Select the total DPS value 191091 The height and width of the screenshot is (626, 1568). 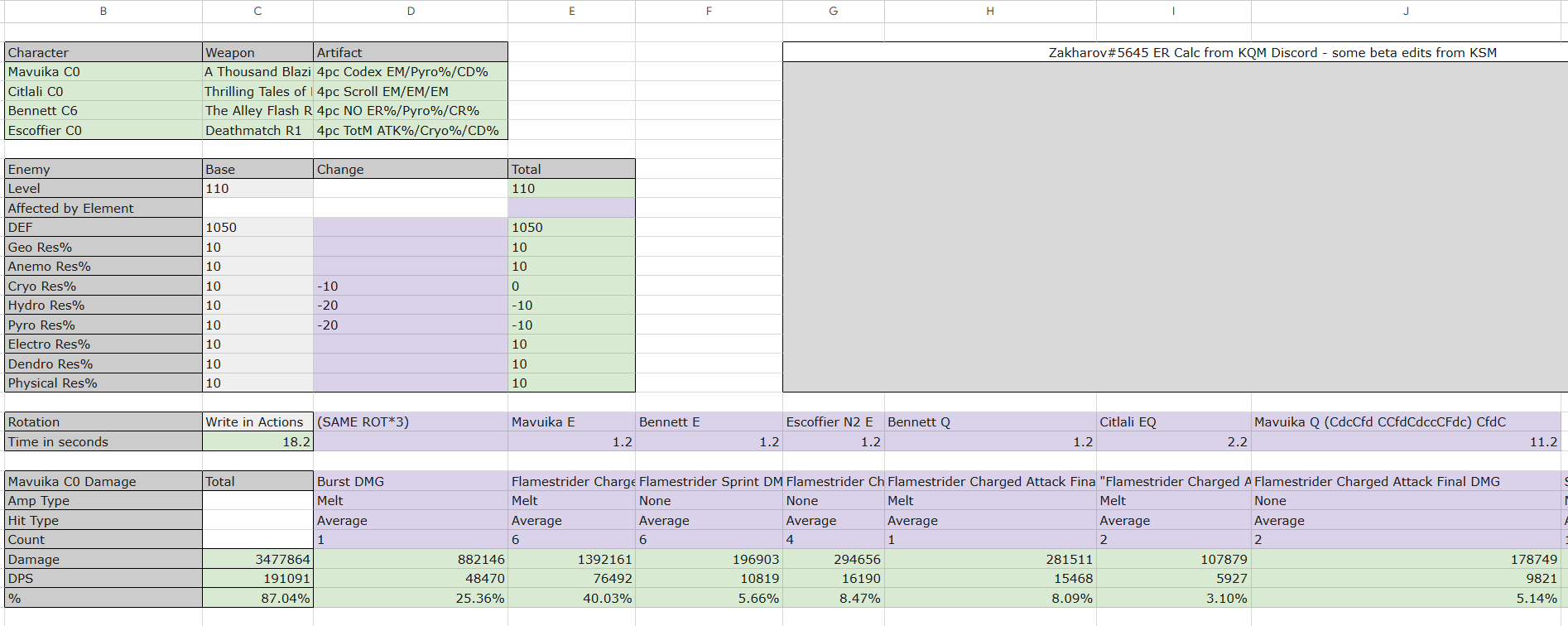click(257, 579)
